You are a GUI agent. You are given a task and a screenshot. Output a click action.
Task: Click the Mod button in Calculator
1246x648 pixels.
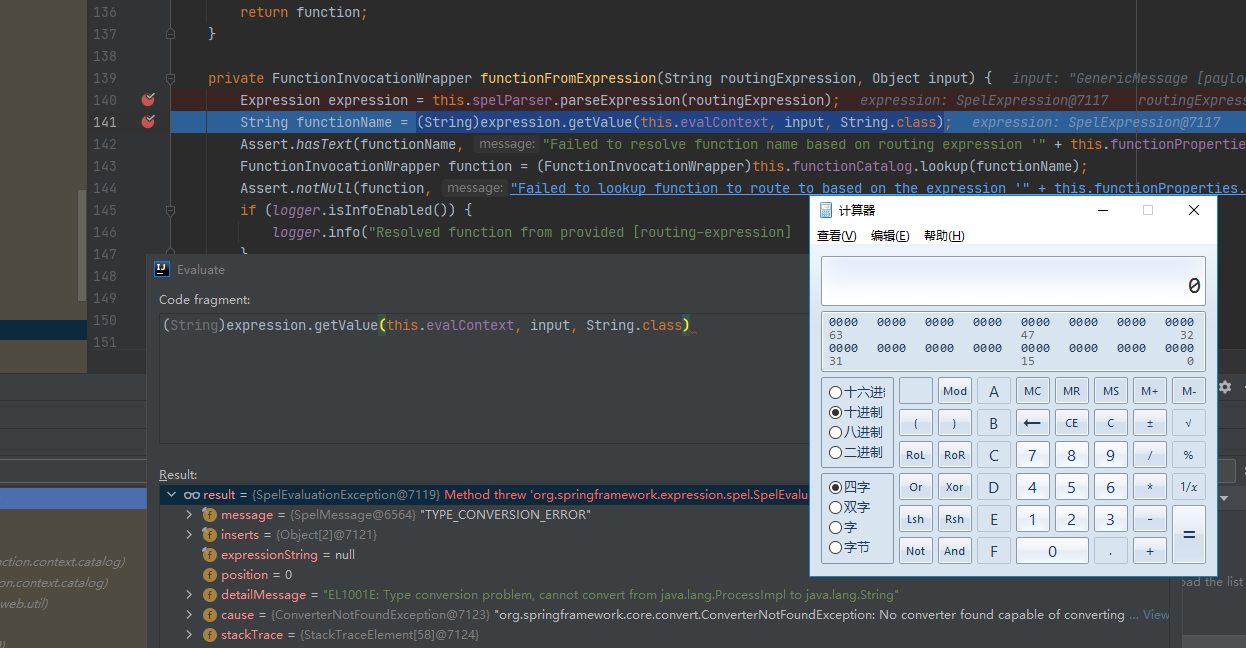tap(955, 391)
